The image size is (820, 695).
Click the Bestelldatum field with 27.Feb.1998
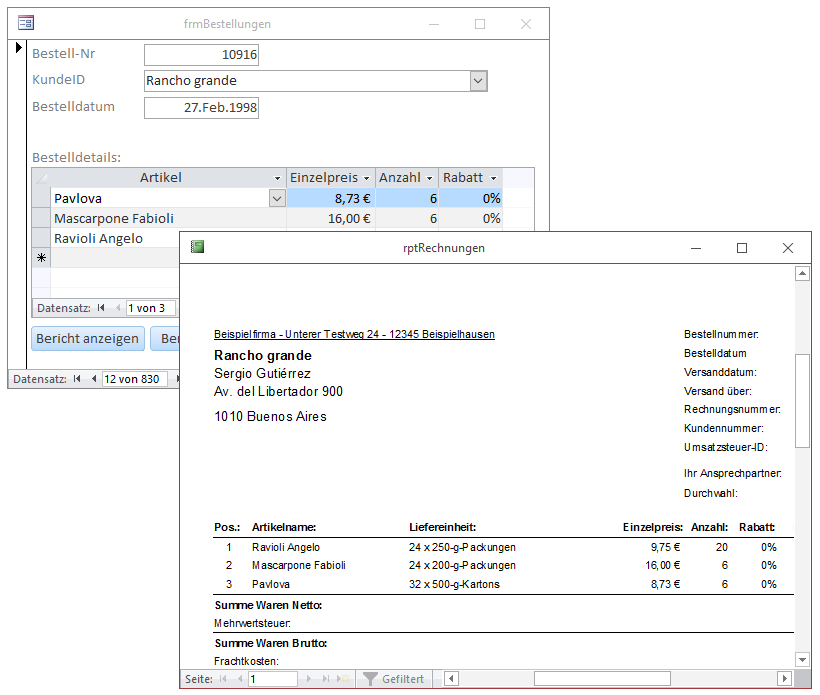[201, 108]
